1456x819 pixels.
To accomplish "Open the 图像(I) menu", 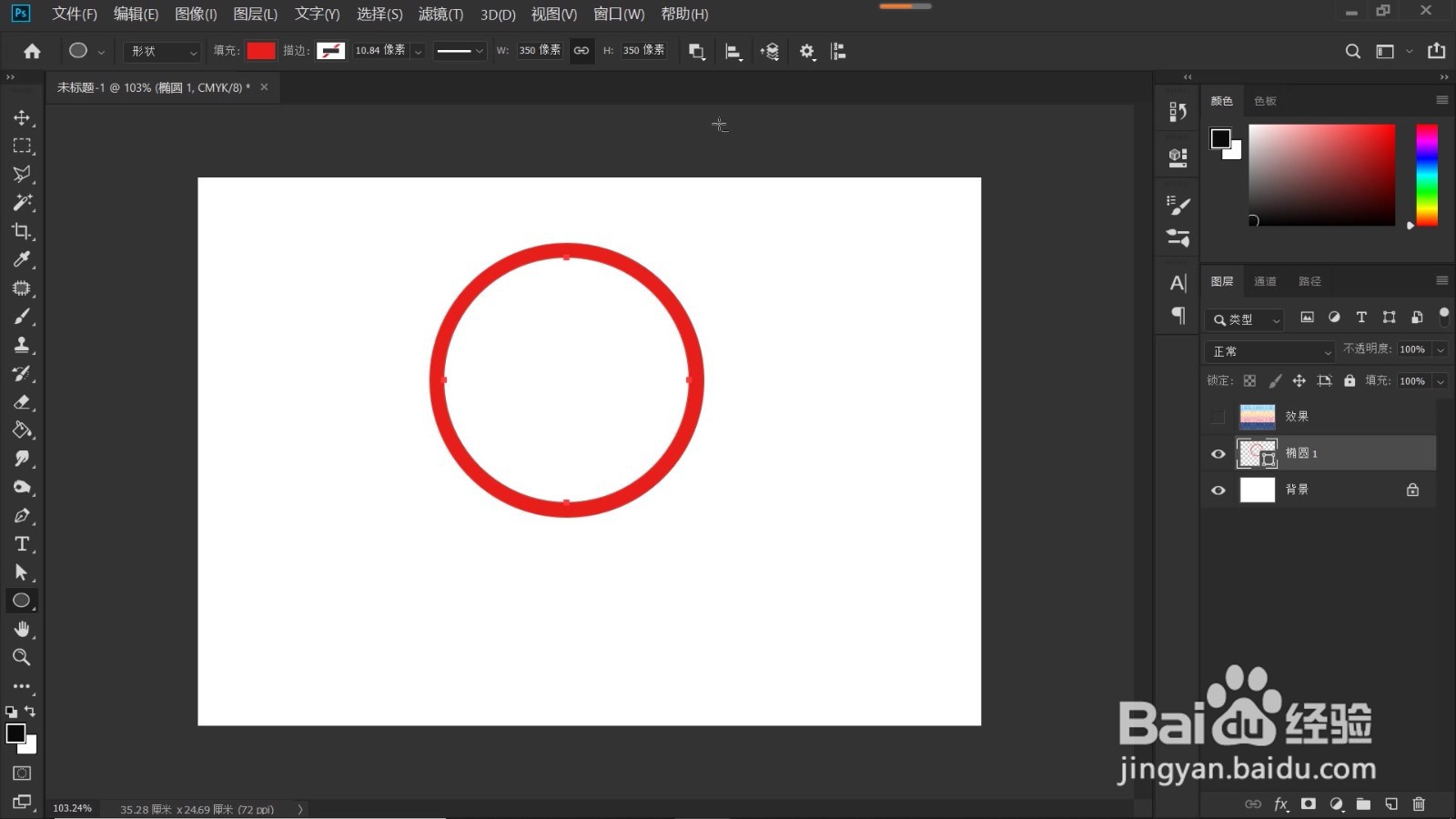I will click(196, 14).
